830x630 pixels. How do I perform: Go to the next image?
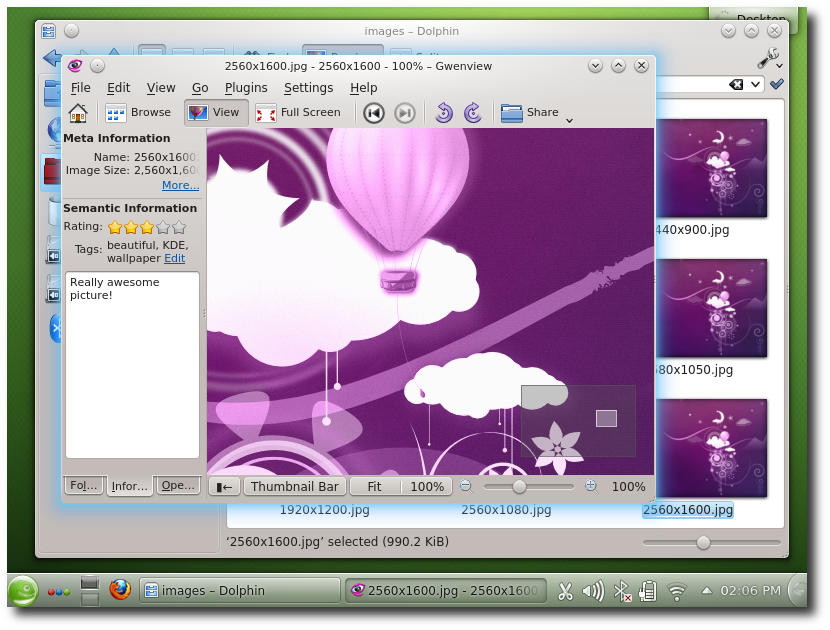405,113
